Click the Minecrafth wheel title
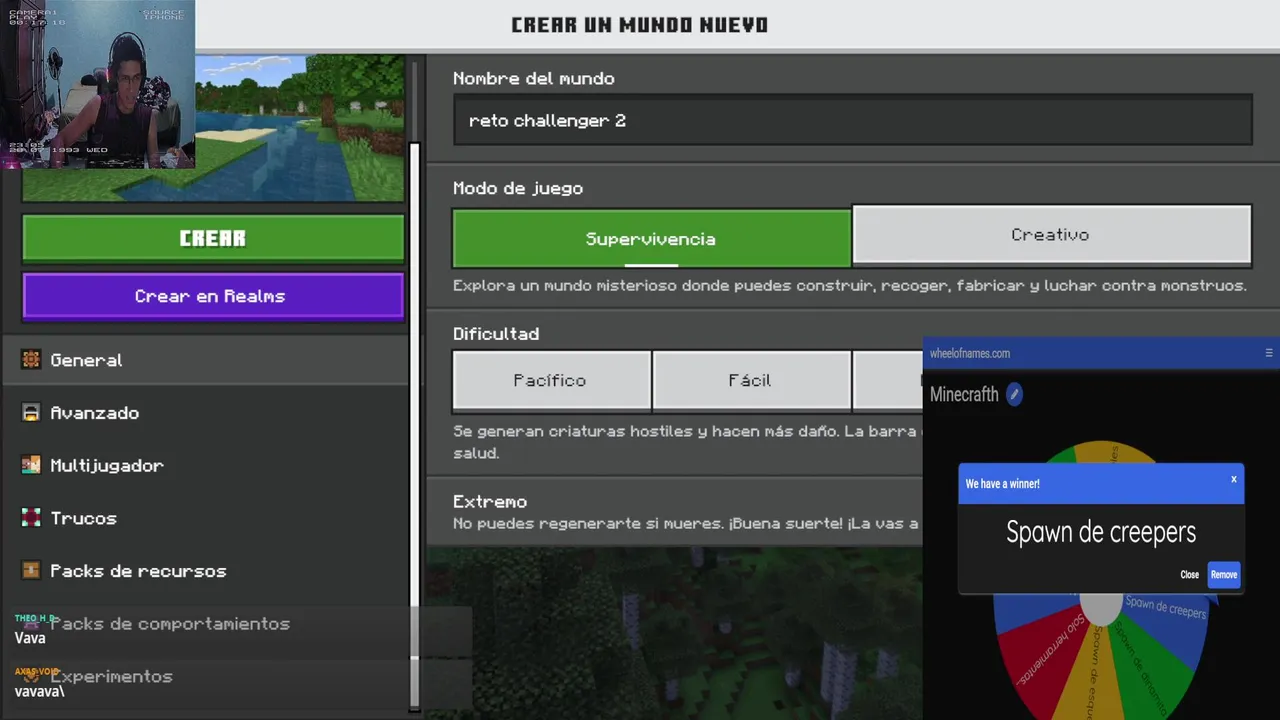Image resolution: width=1280 pixels, height=720 pixels. pyautogui.click(x=964, y=394)
